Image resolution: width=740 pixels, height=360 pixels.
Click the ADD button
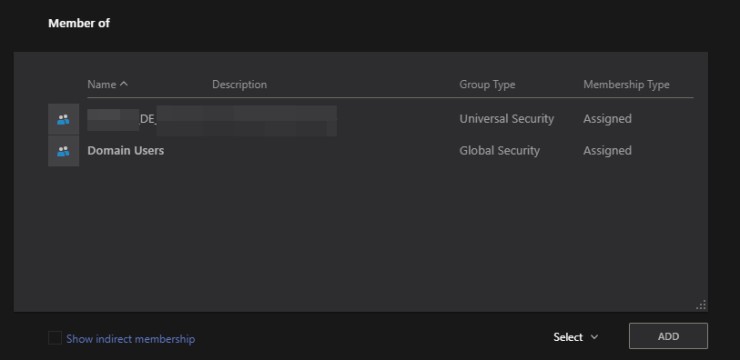[x=668, y=336]
